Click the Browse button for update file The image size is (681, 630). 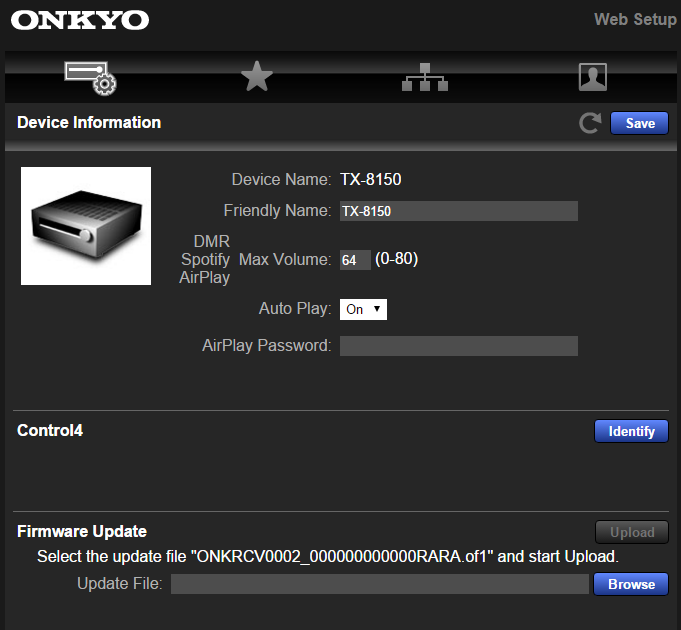coord(631,584)
